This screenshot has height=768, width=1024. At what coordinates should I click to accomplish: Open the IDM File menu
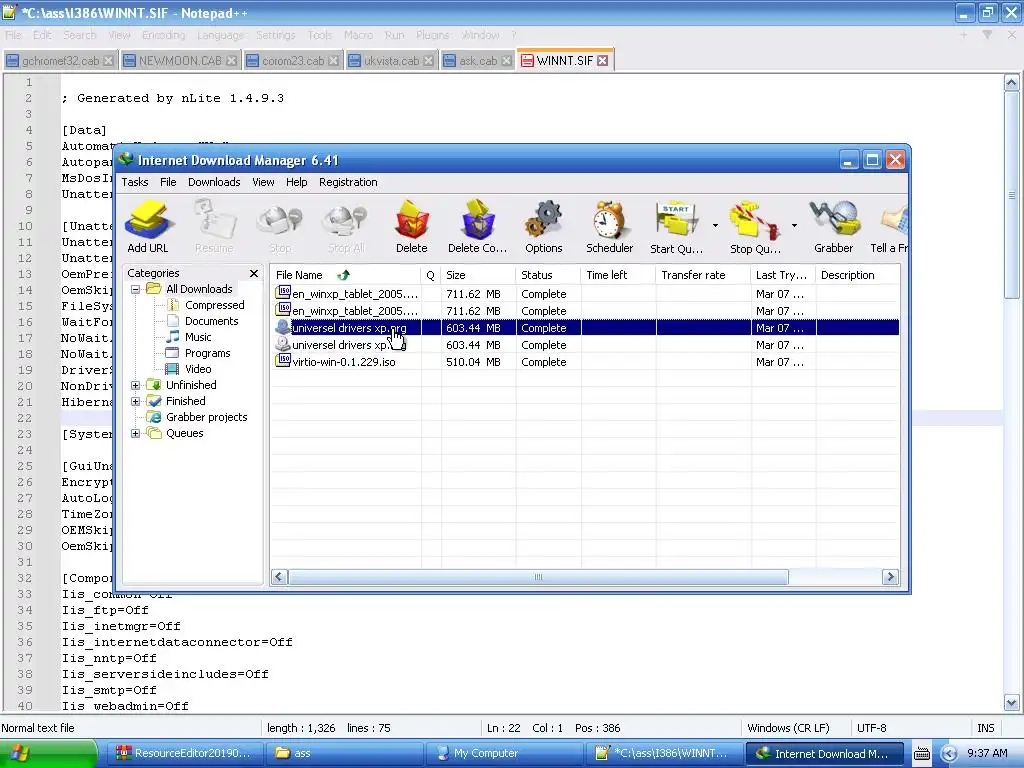coord(168,182)
